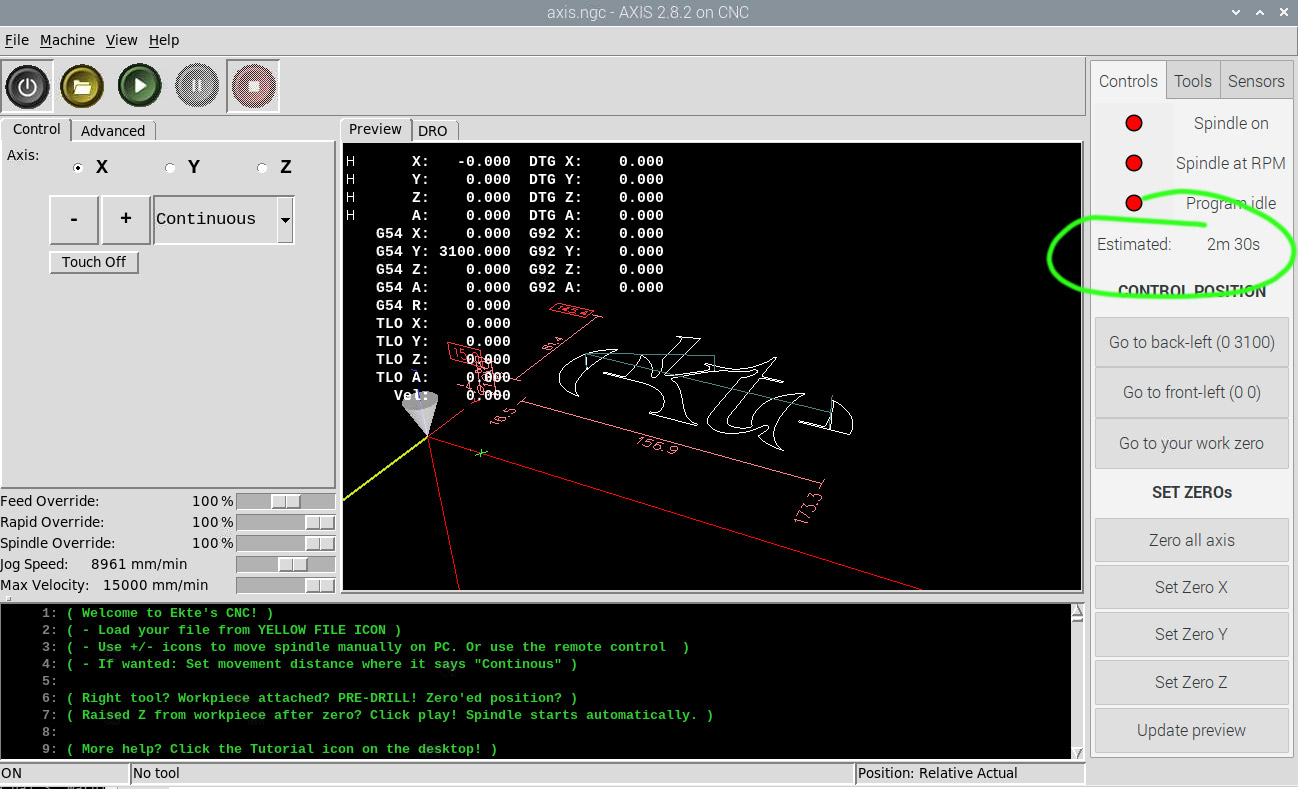Select X axis radio button
This screenshot has width=1298, height=789.
click(78, 168)
